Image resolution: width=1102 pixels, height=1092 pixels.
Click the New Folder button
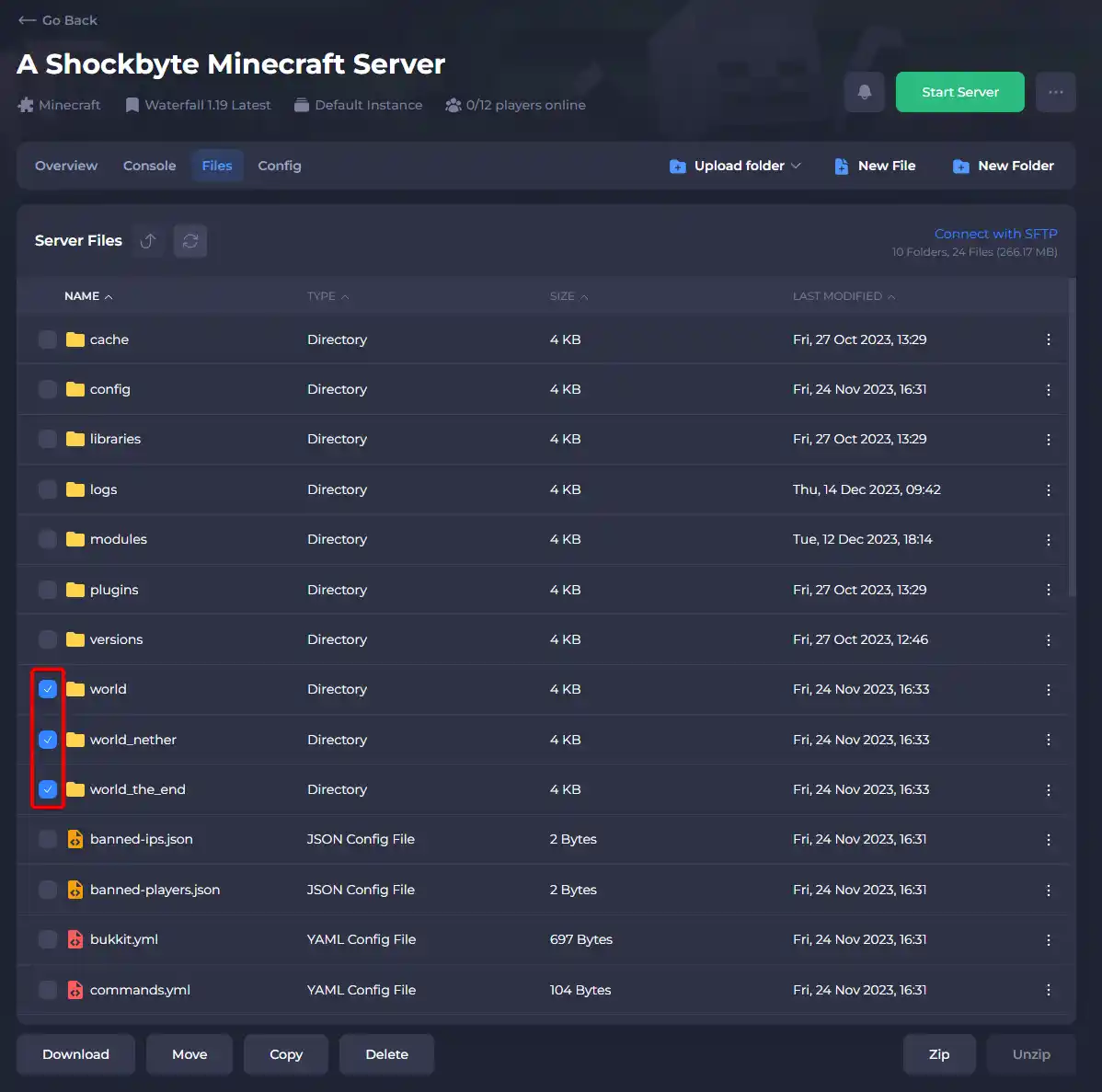coord(1004,166)
